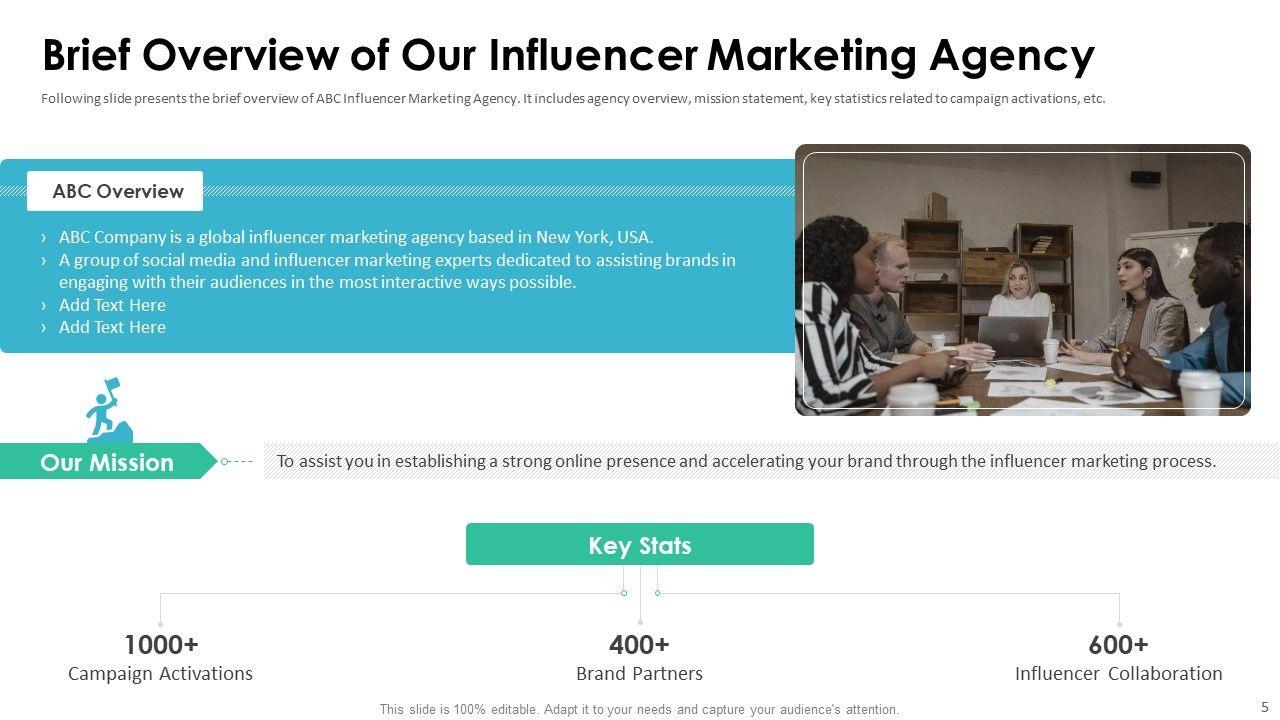Click the Brand Partners label
The height and width of the screenshot is (720, 1280).
pyautogui.click(x=639, y=673)
